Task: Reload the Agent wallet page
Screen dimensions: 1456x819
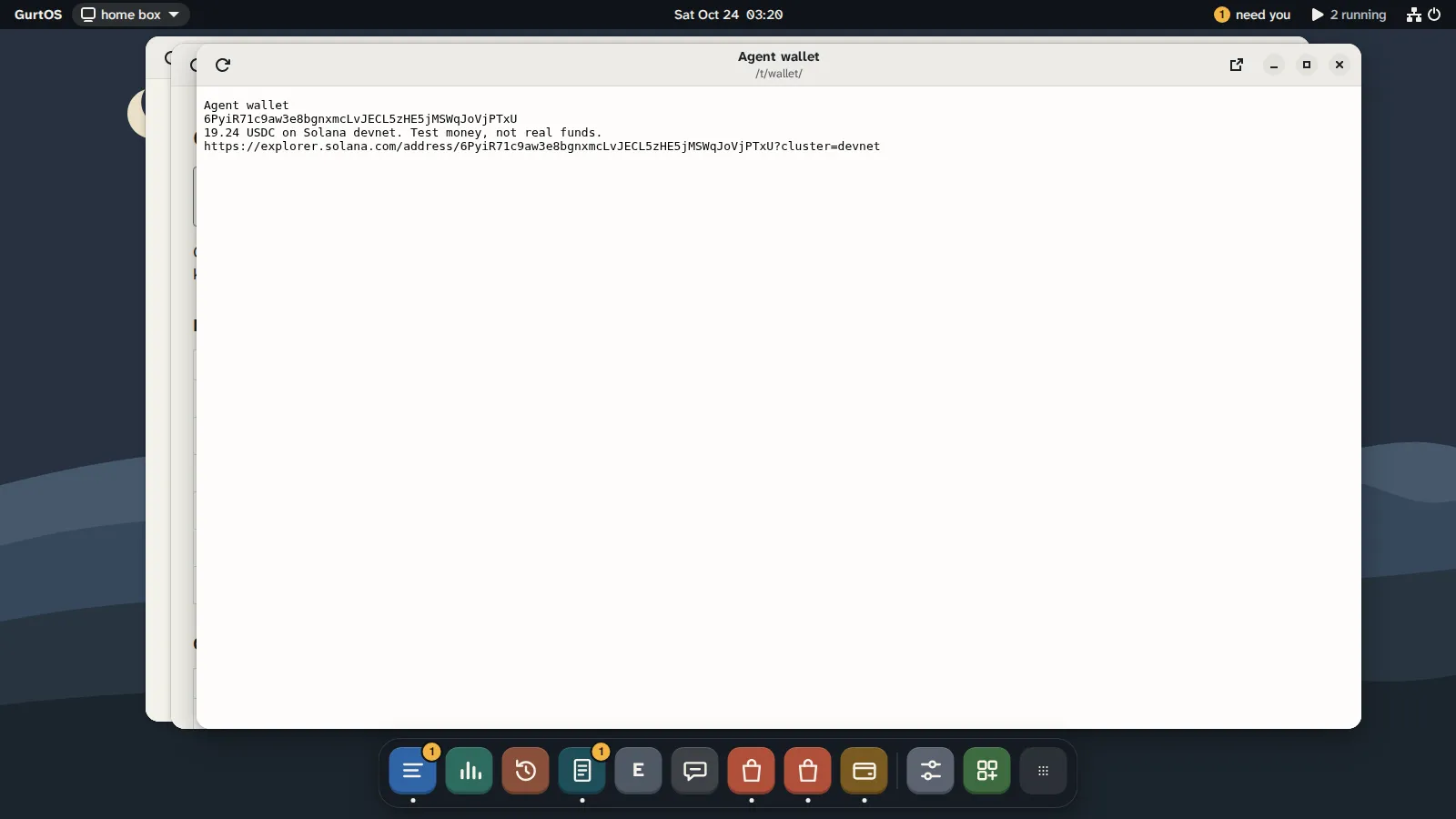Action: point(223,65)
